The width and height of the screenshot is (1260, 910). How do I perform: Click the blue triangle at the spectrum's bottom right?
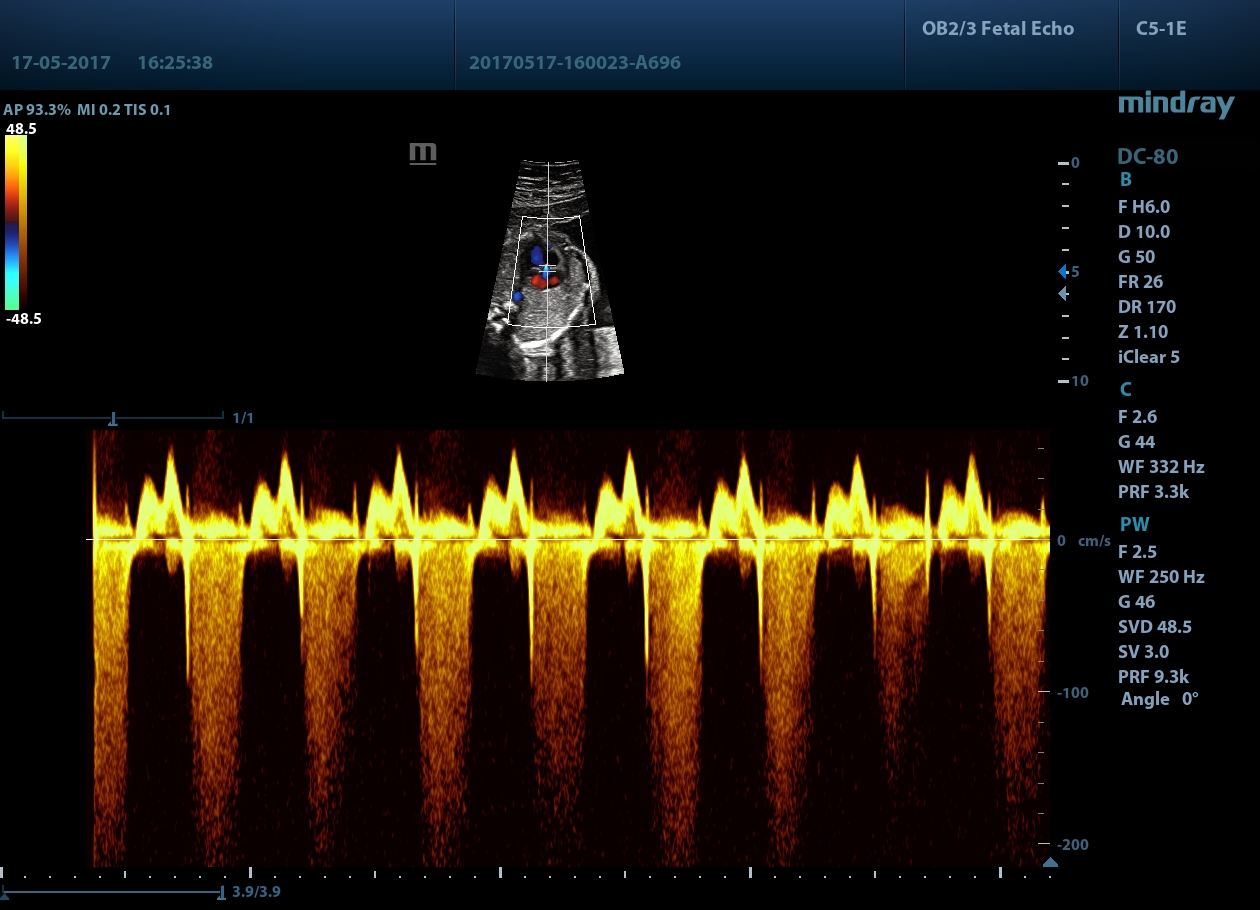(x=1050, y=862)
